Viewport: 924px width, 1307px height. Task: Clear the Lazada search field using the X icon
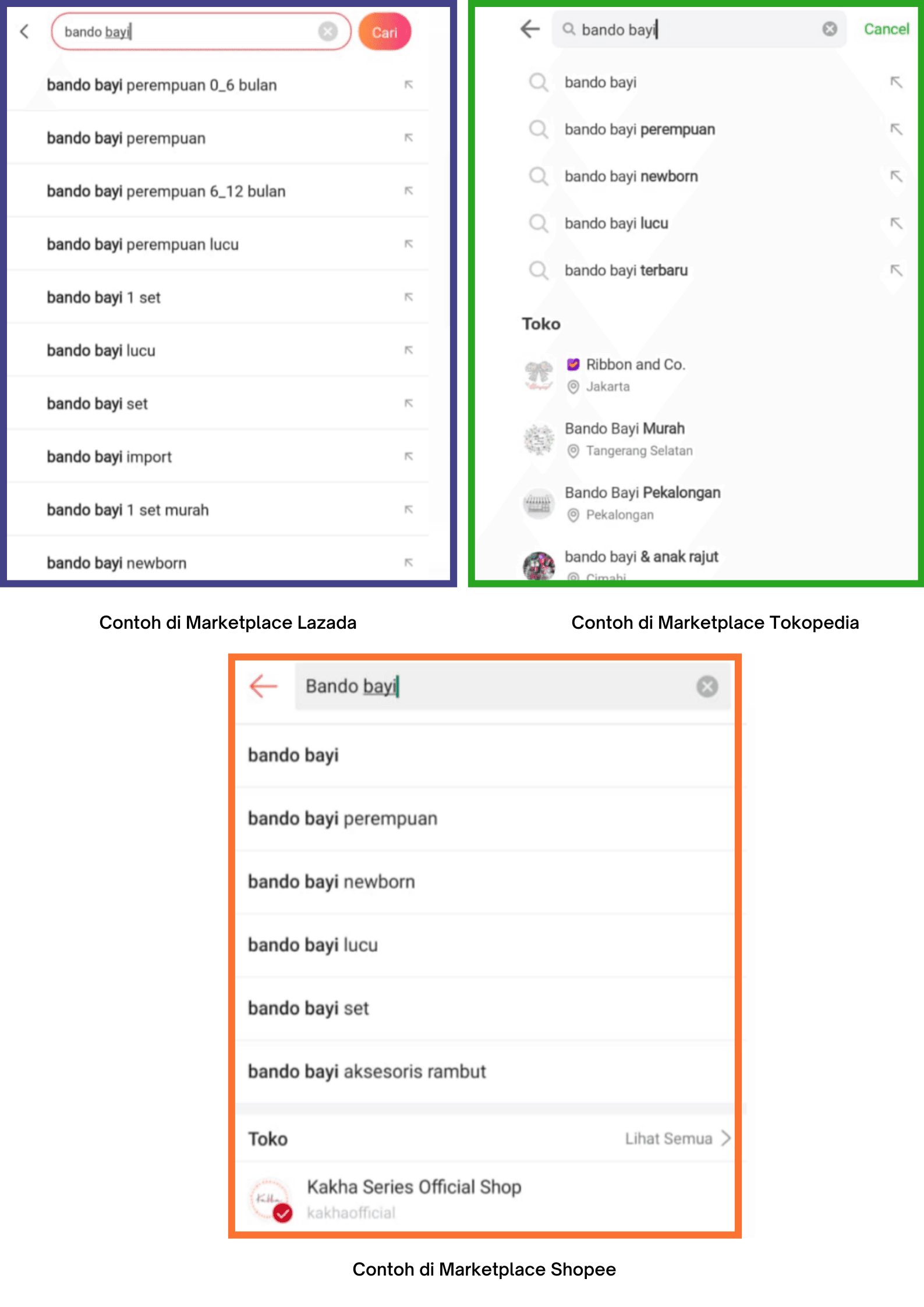327,32
